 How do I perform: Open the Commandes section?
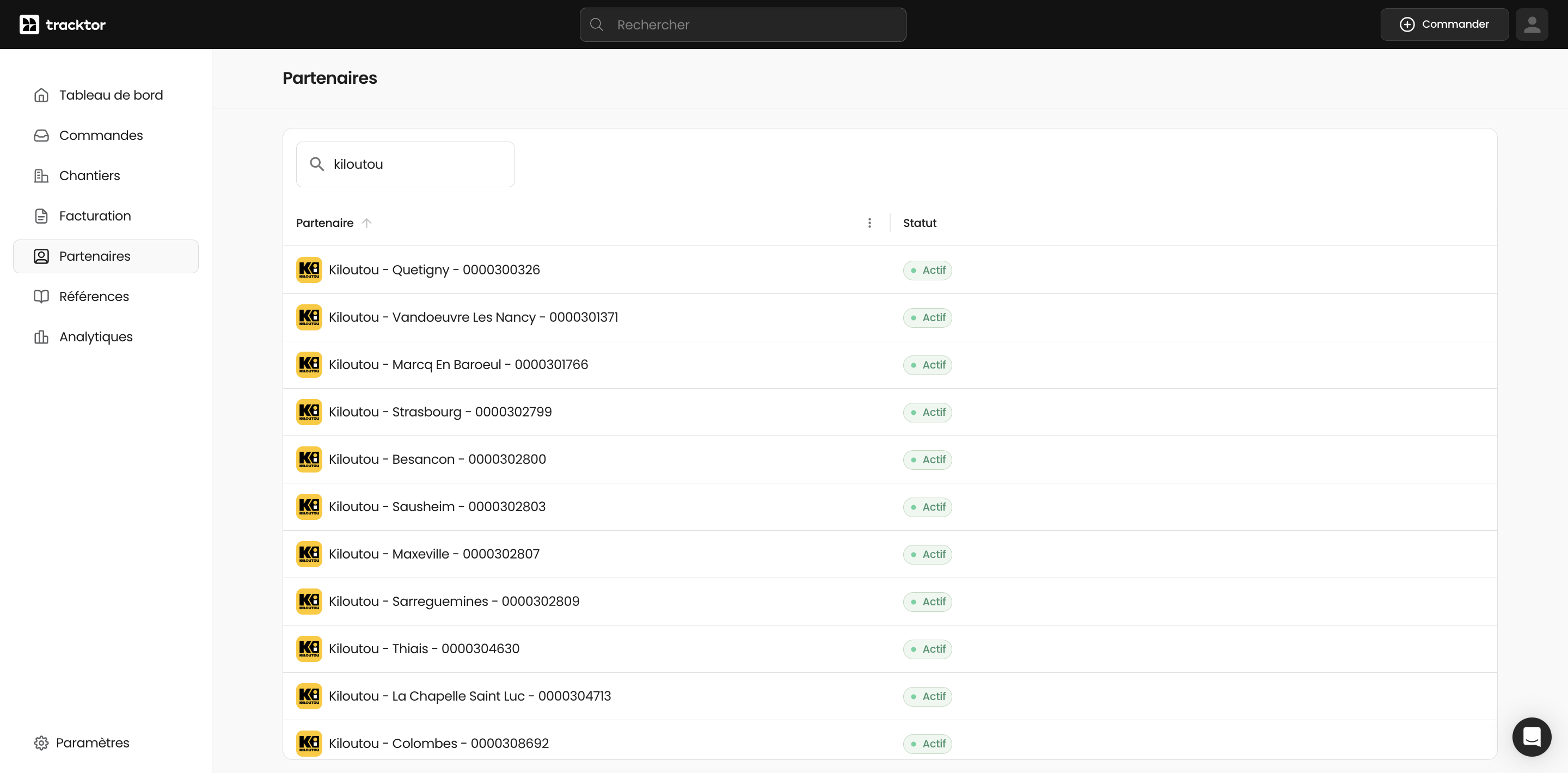(x=106, y=135)
